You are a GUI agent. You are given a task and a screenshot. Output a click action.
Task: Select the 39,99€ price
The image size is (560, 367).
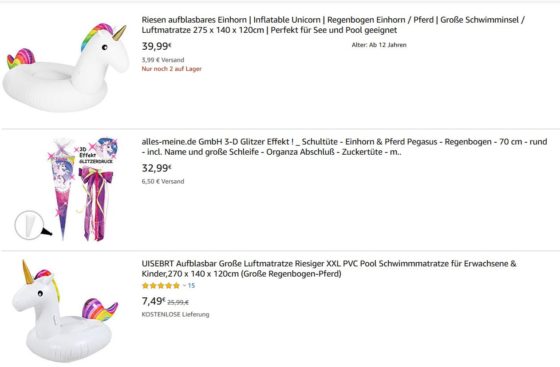(x=156, y=46)
